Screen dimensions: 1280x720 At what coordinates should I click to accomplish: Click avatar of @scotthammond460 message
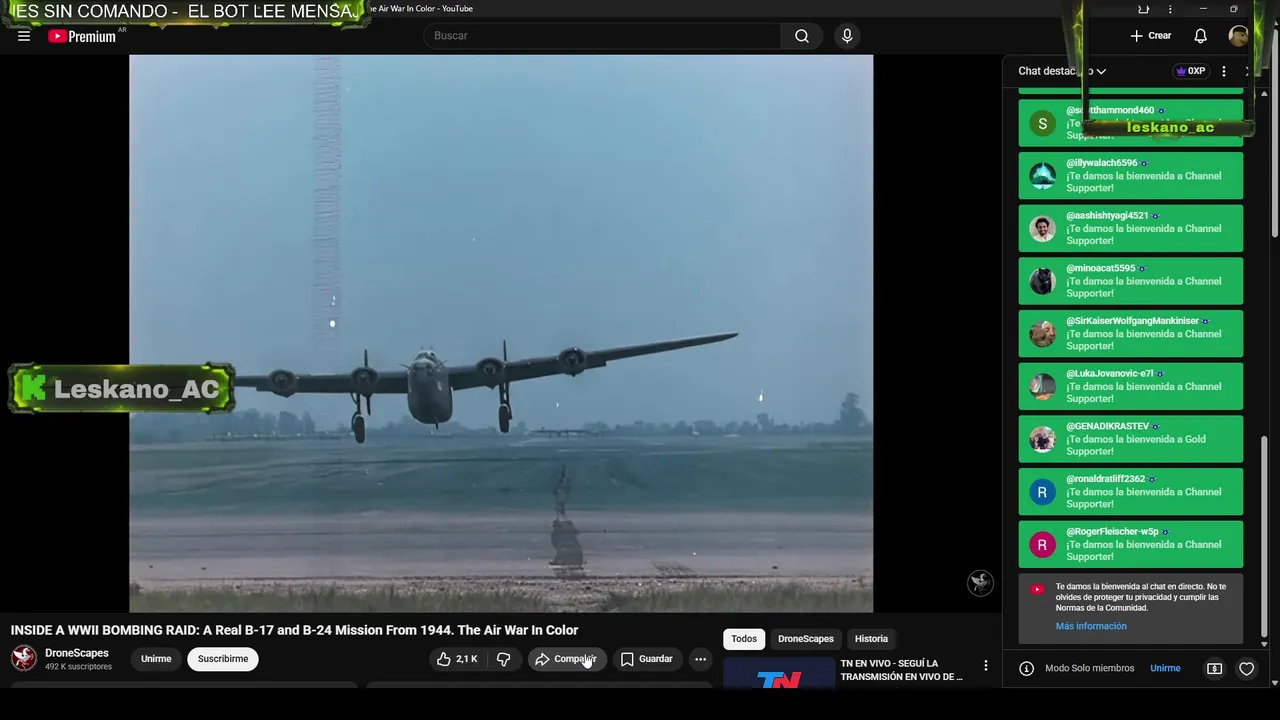pyautogui.click(x=1042, y=124)
